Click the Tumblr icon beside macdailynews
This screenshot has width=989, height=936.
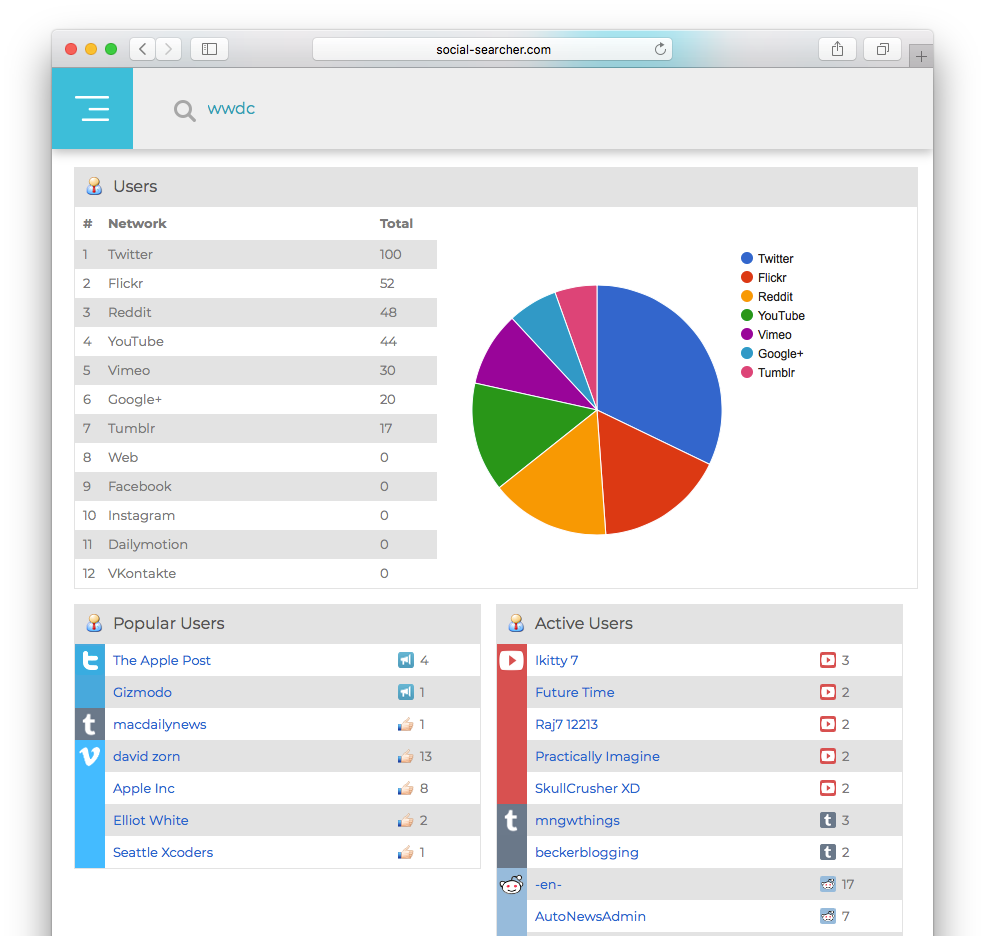pos(90,724)
